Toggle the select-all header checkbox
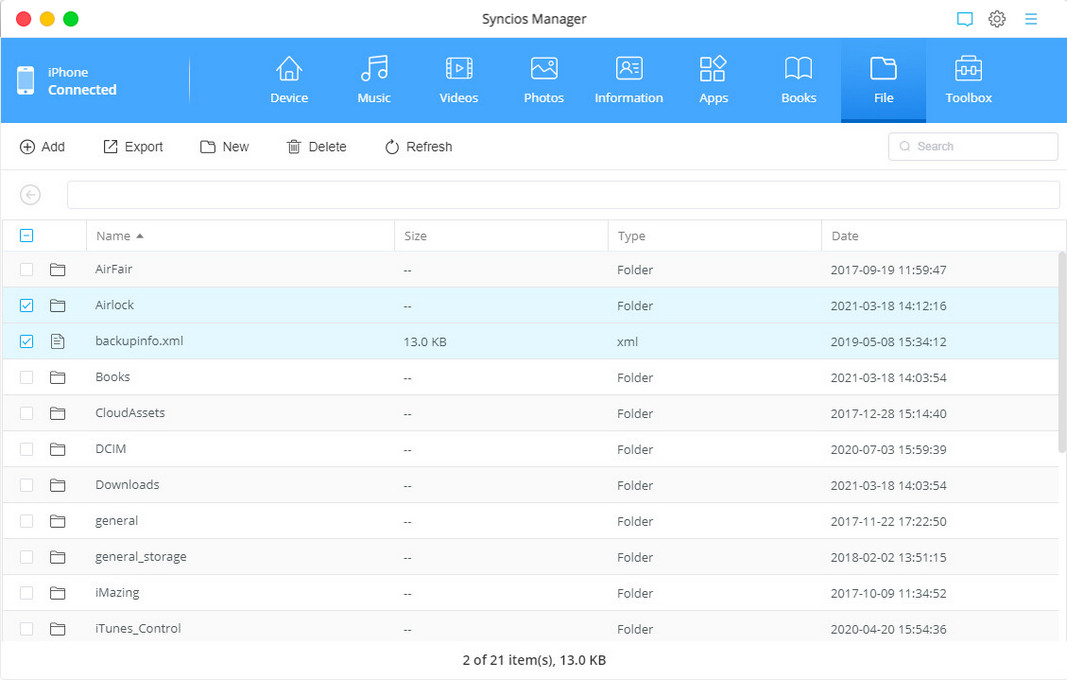Viewport: 1067px width, 680px height. click(x=27, y=236)
